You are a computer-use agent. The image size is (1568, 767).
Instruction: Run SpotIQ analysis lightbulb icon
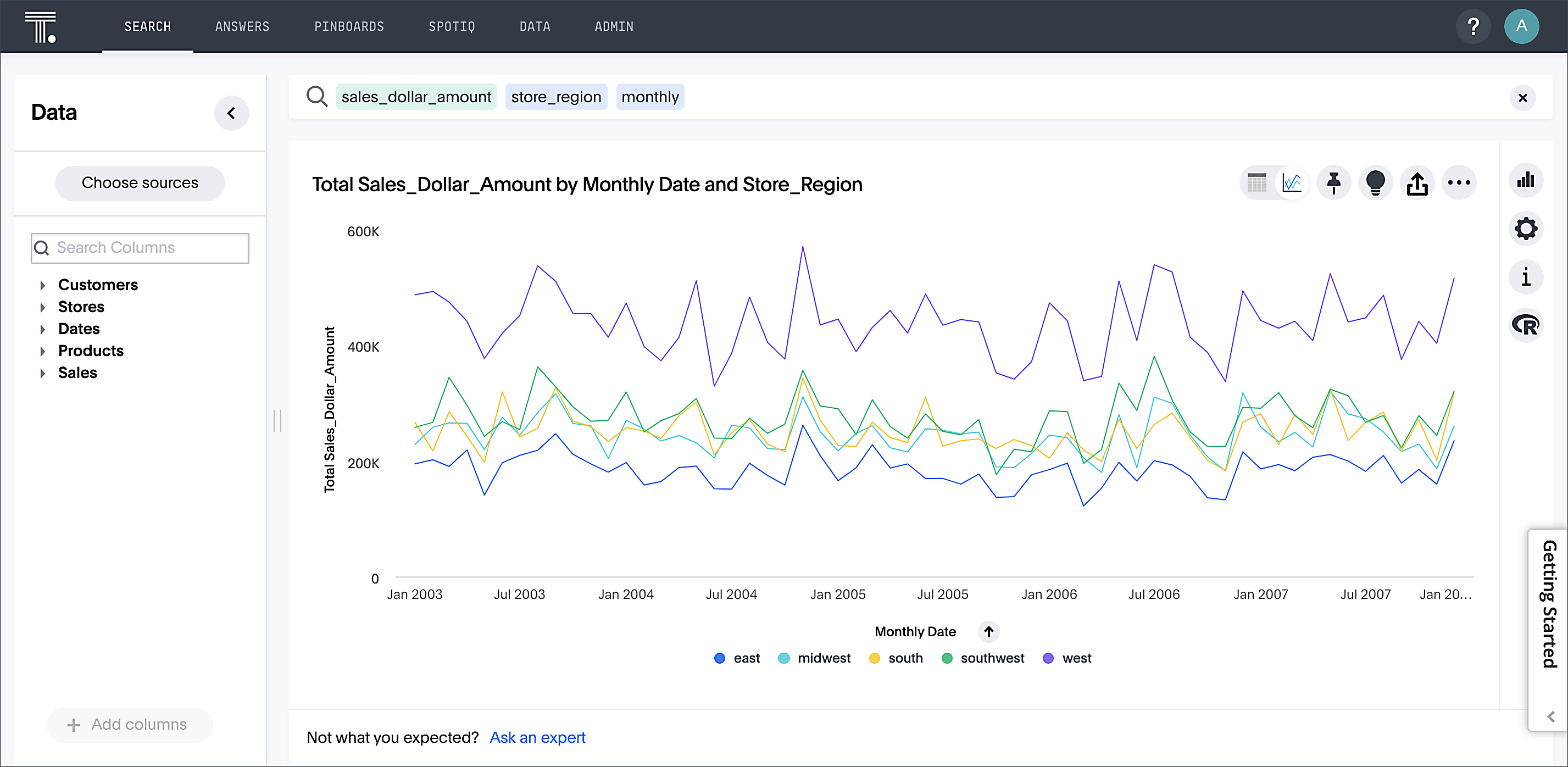(x=1375, y=182)
